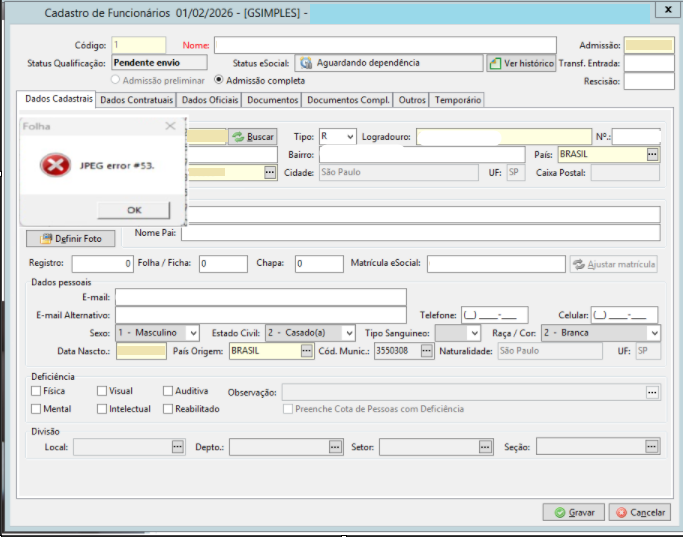Close the Folha error dialog with X
This screenshot has height=537, width=683.
coord(170,126)
